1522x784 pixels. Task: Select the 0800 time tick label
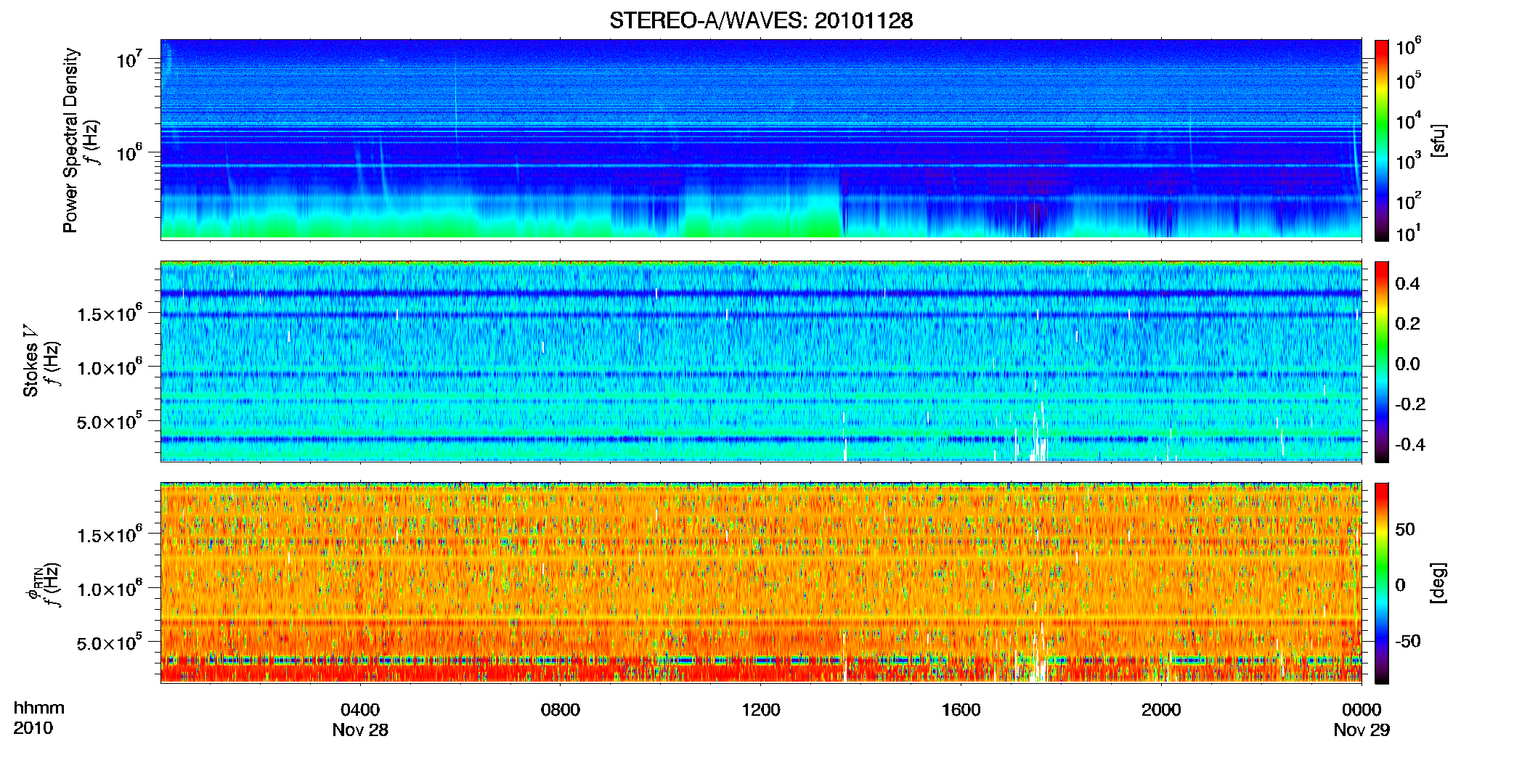click(561, 710)
